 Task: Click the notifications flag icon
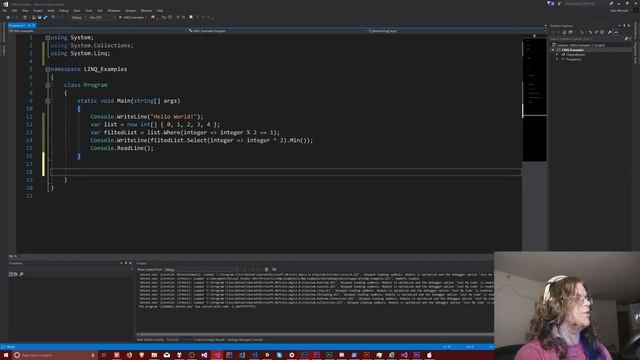[549, 3]
